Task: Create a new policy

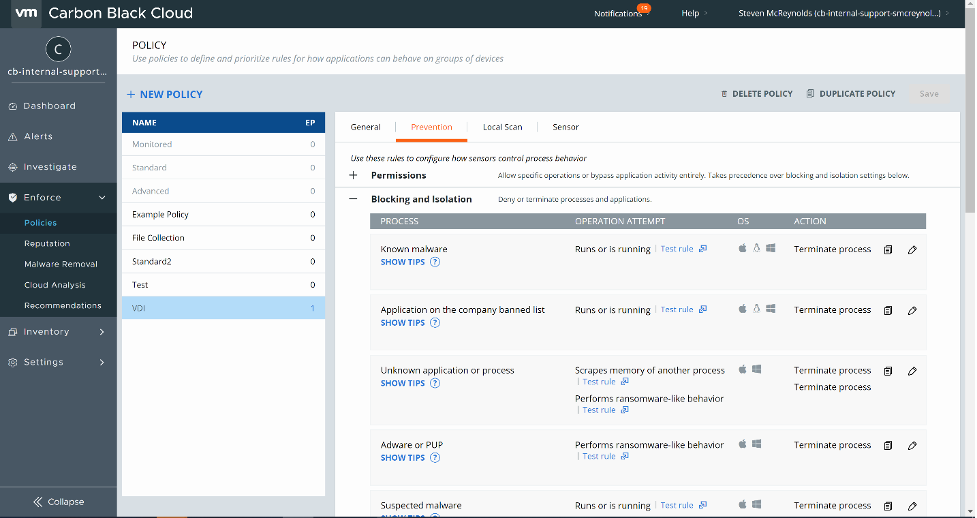Action: [x=165, y=94]
